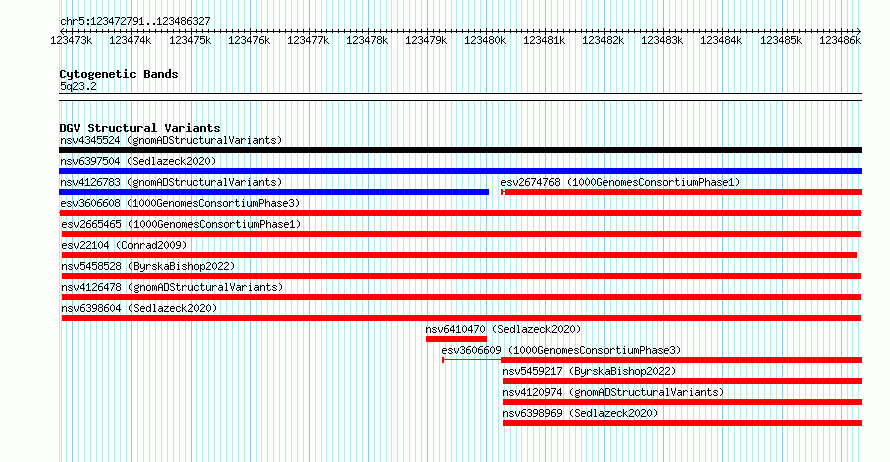
Task: Click the nsv4345524 gnomAD variant label
Action: pyautogui.click(x=171, y=140)
